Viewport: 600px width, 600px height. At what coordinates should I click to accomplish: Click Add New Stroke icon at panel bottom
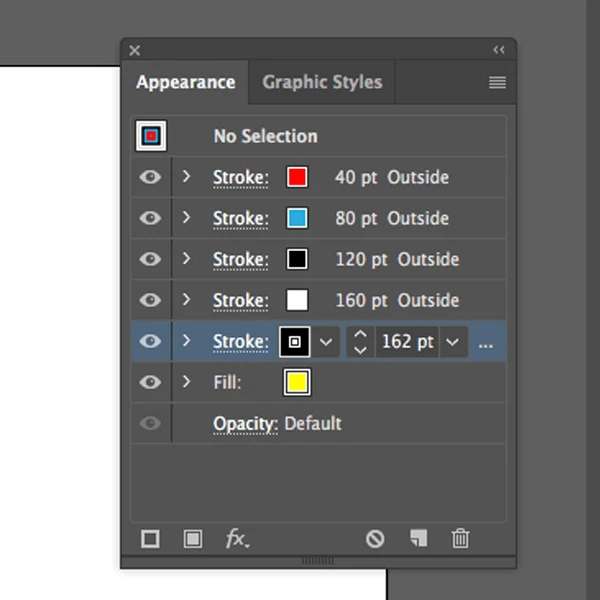(150, 539)
